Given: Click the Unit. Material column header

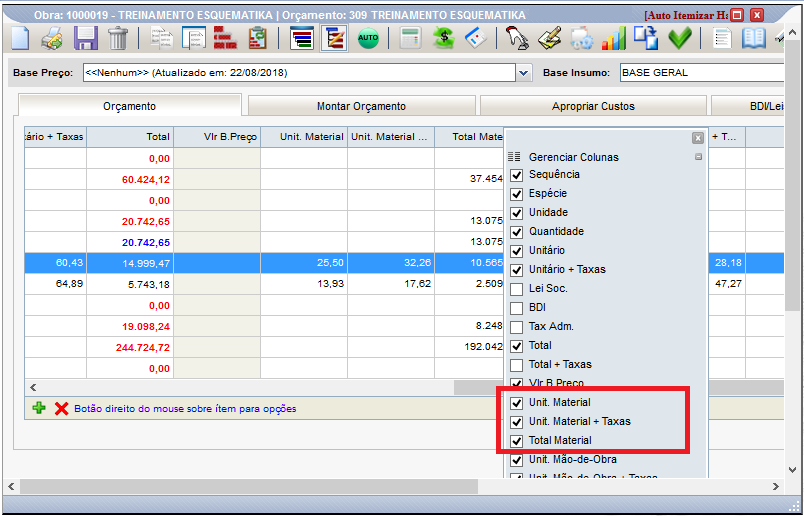Looking at the screenshot, I should pyautogui.click(x=304, y=137).
